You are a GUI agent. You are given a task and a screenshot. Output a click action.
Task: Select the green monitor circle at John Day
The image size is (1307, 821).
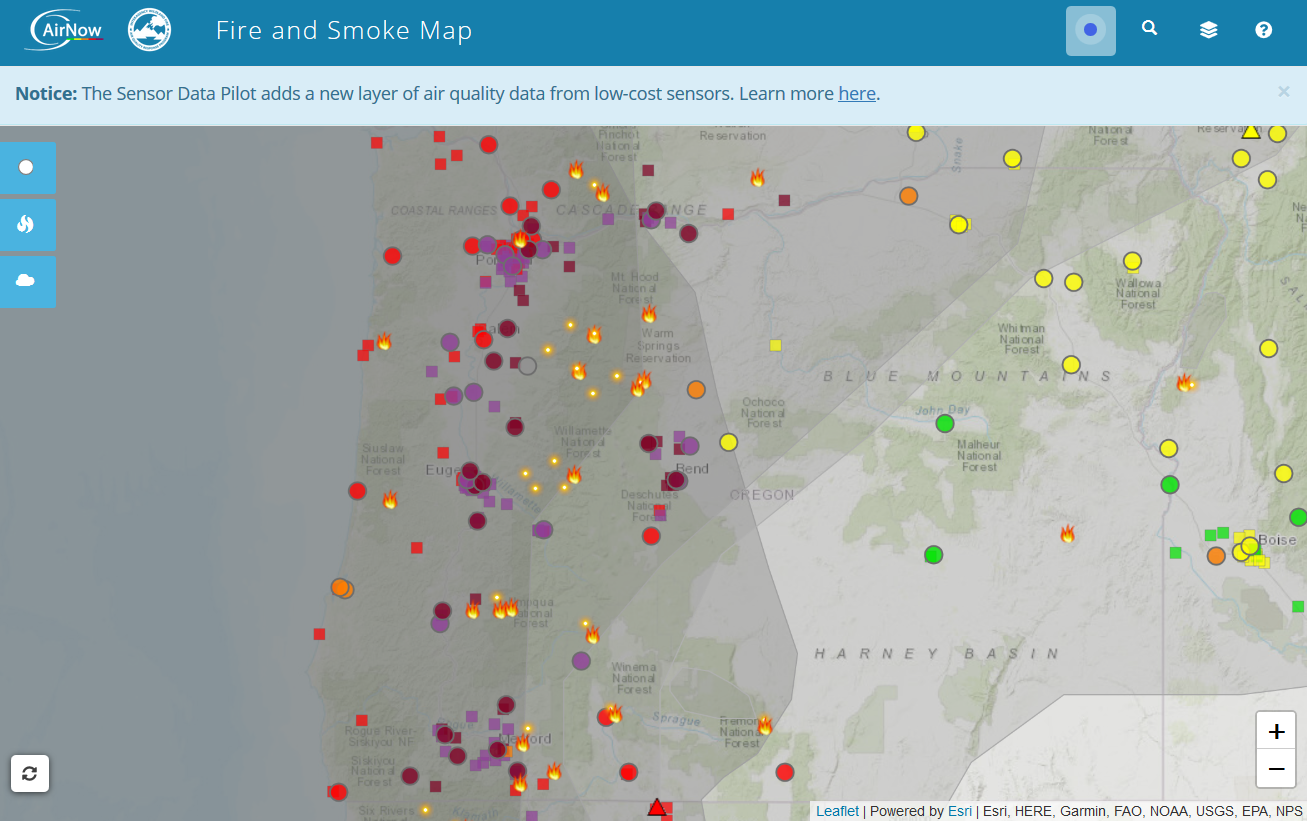click(945, 423)
